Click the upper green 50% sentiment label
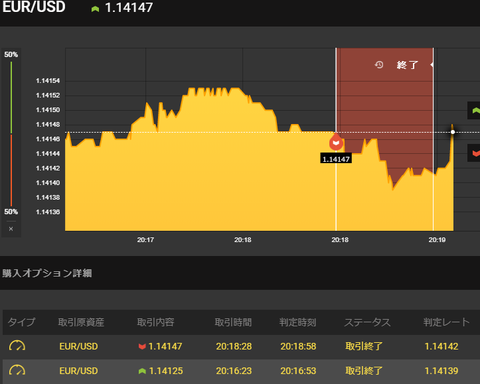Viewport: 480px width, 384px height. (x=11, y=54)
